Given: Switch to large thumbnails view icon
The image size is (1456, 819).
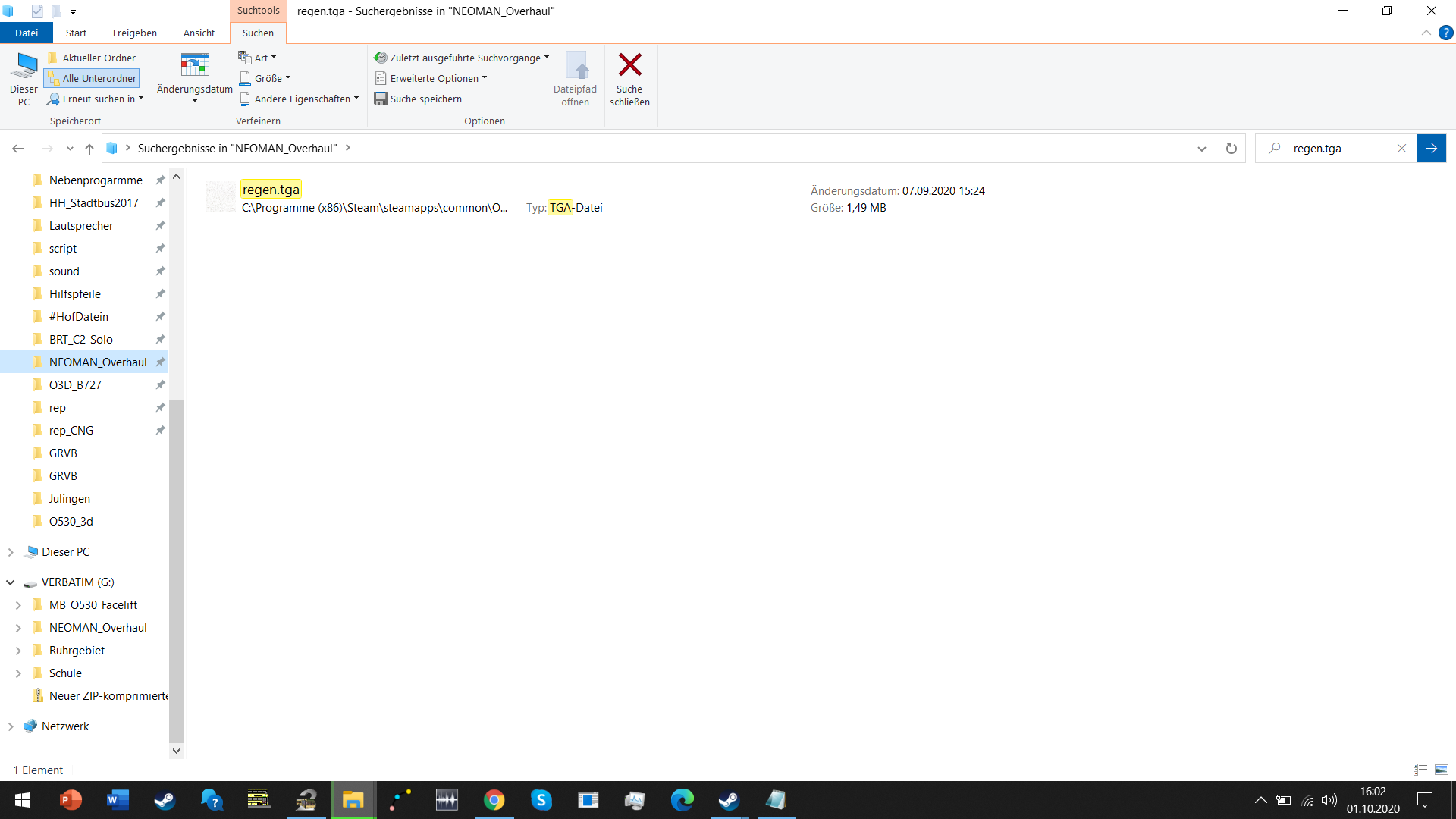Looking at the screenshot, I should (x=1442, y=770).
